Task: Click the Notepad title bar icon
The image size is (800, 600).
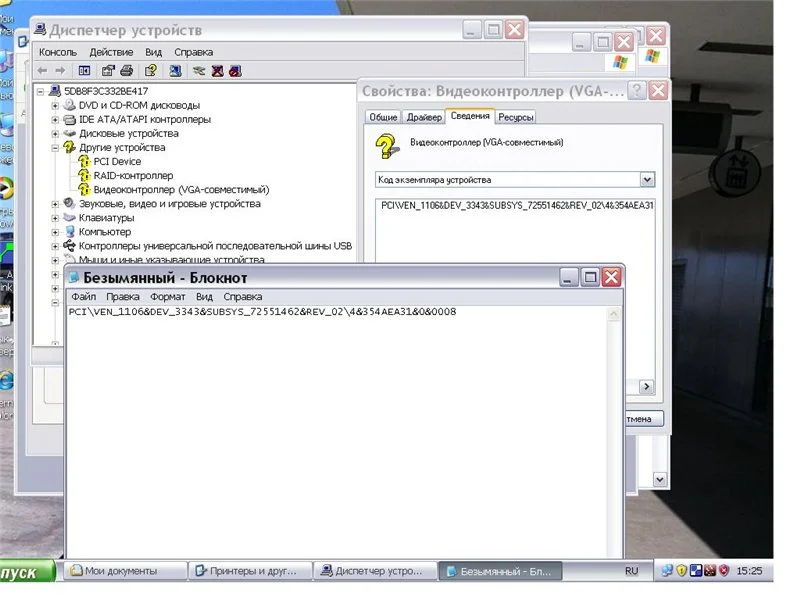Action: tap(74, 278)
